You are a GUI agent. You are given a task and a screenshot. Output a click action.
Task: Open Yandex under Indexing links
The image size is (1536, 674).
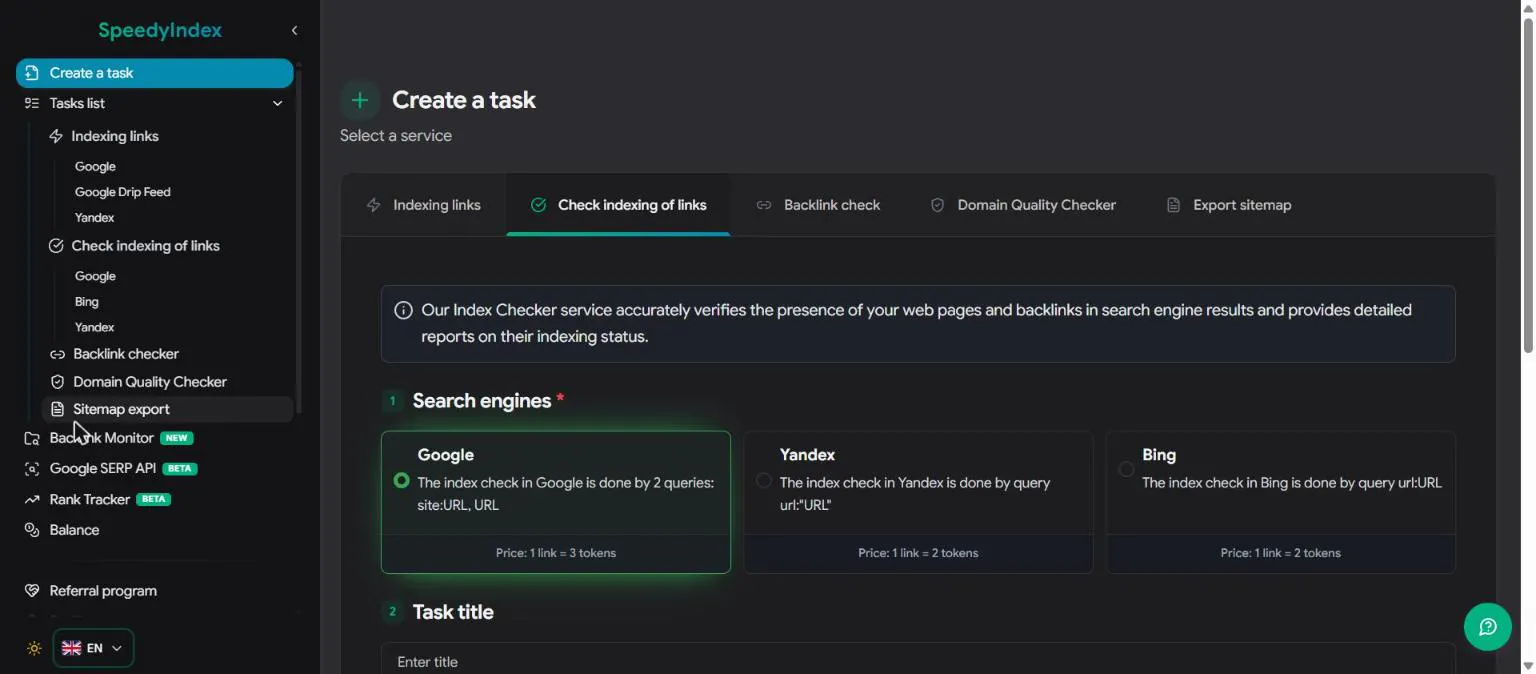95,218
